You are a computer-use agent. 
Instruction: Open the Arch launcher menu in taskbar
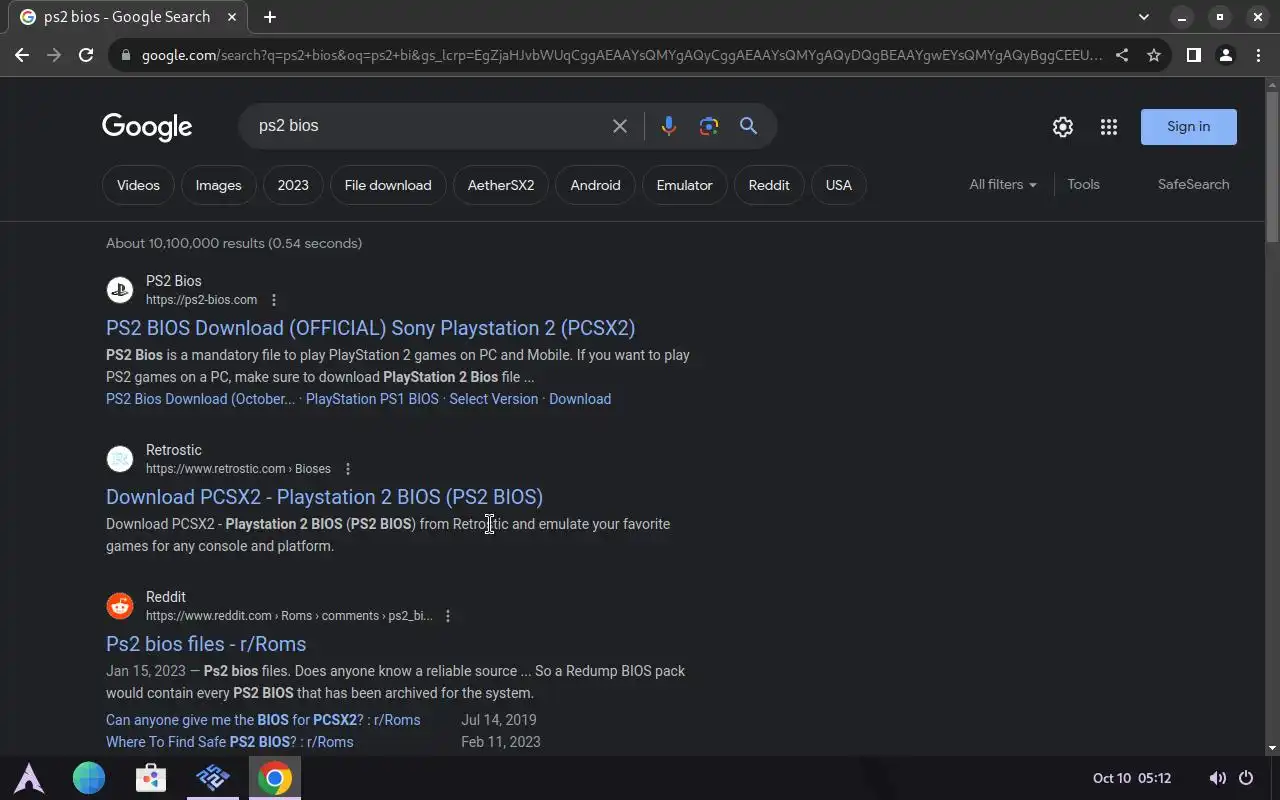click(x=28, y=778)
